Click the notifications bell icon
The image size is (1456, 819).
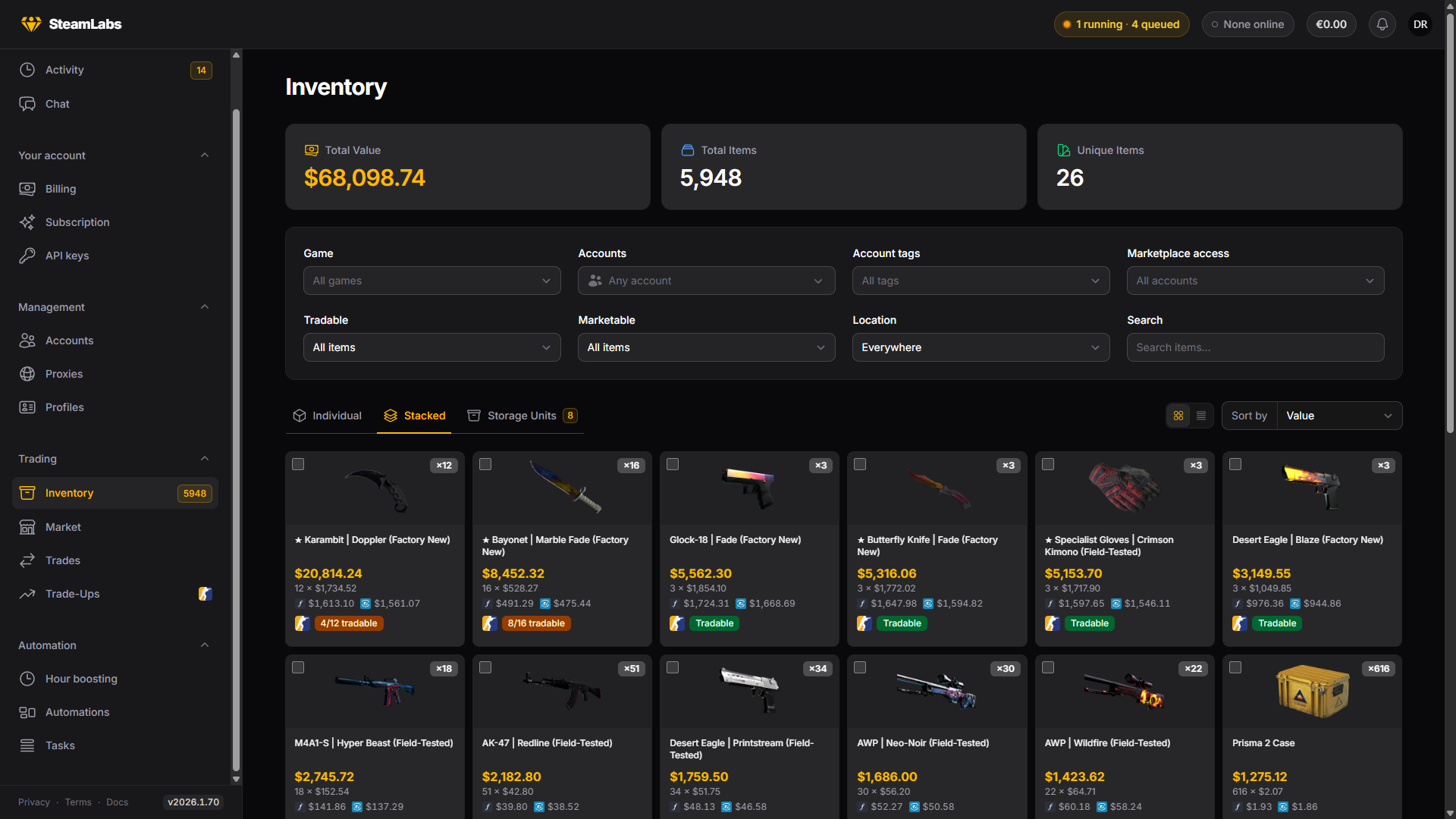click(x=1382, y=24)
